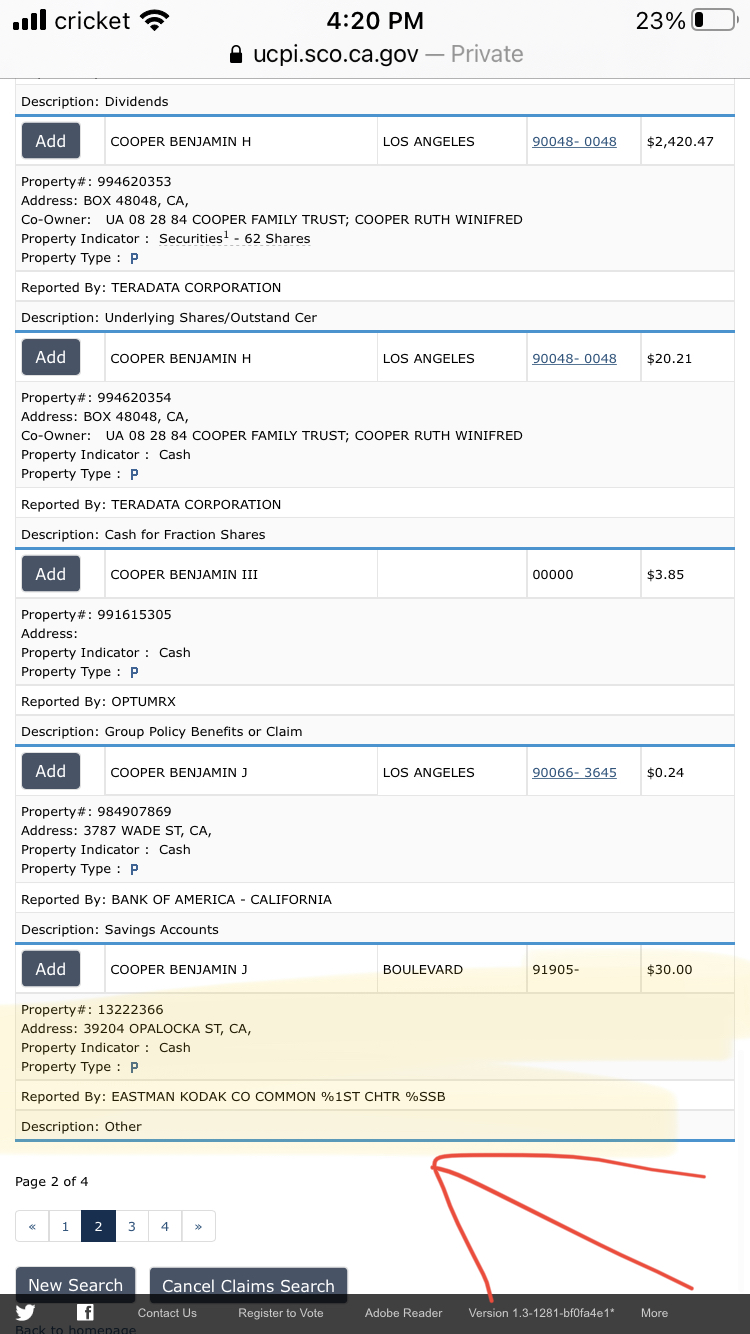
Task: Tap the 4:20 PM clock in status bar
Action: [x=375, y=20]
